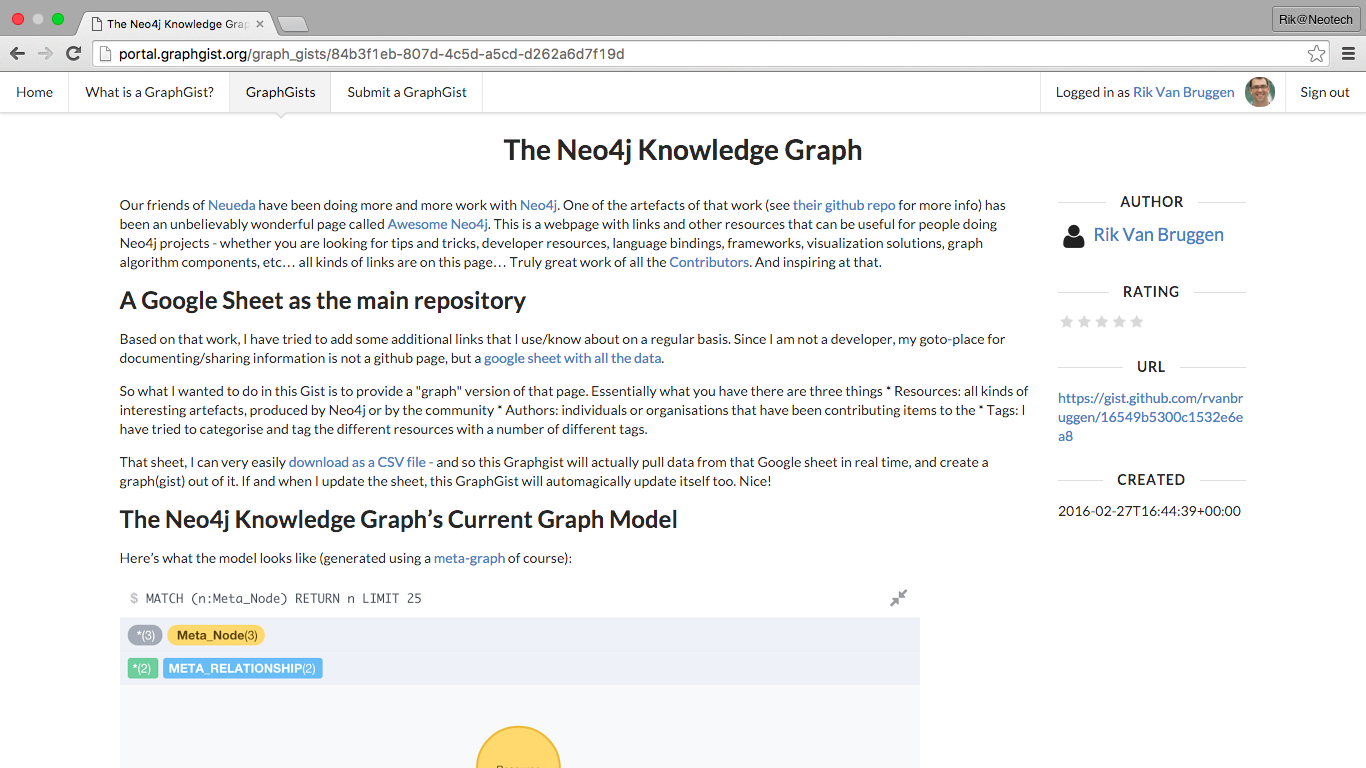Open the meta-graph link

pyautogui.click(x=469, y=558)
